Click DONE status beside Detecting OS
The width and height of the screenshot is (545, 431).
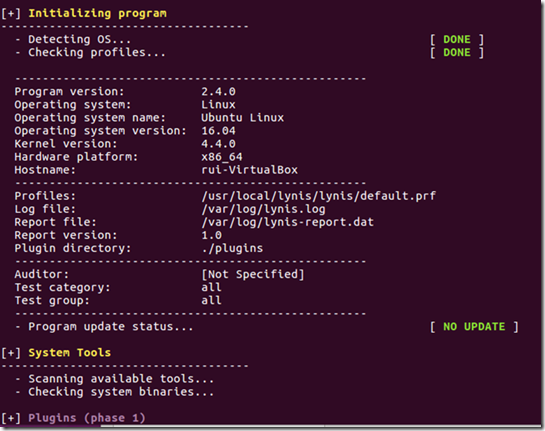coord(457,39)
